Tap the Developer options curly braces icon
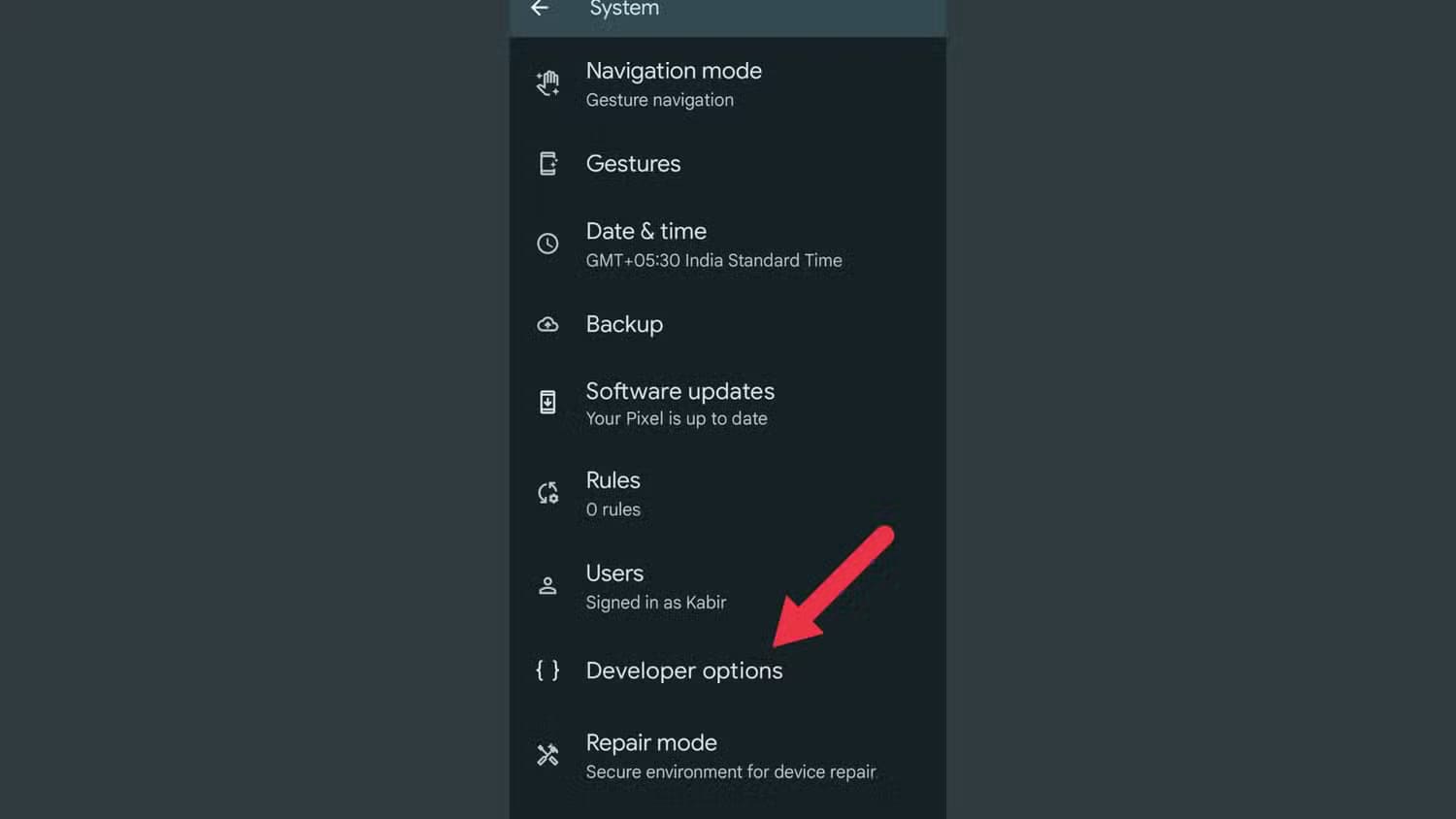The height and width of the screenshot is (819, 1456). 547,671
